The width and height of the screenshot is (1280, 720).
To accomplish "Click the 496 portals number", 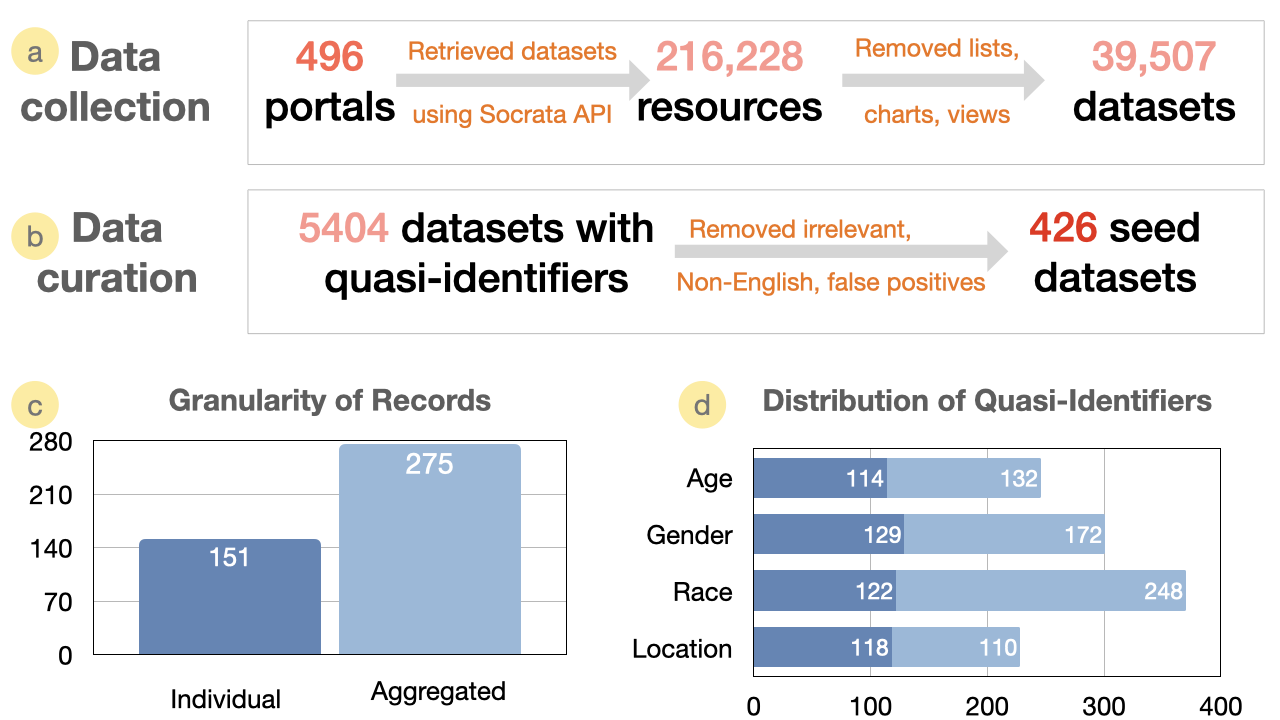I will click(x=329, y=57).
